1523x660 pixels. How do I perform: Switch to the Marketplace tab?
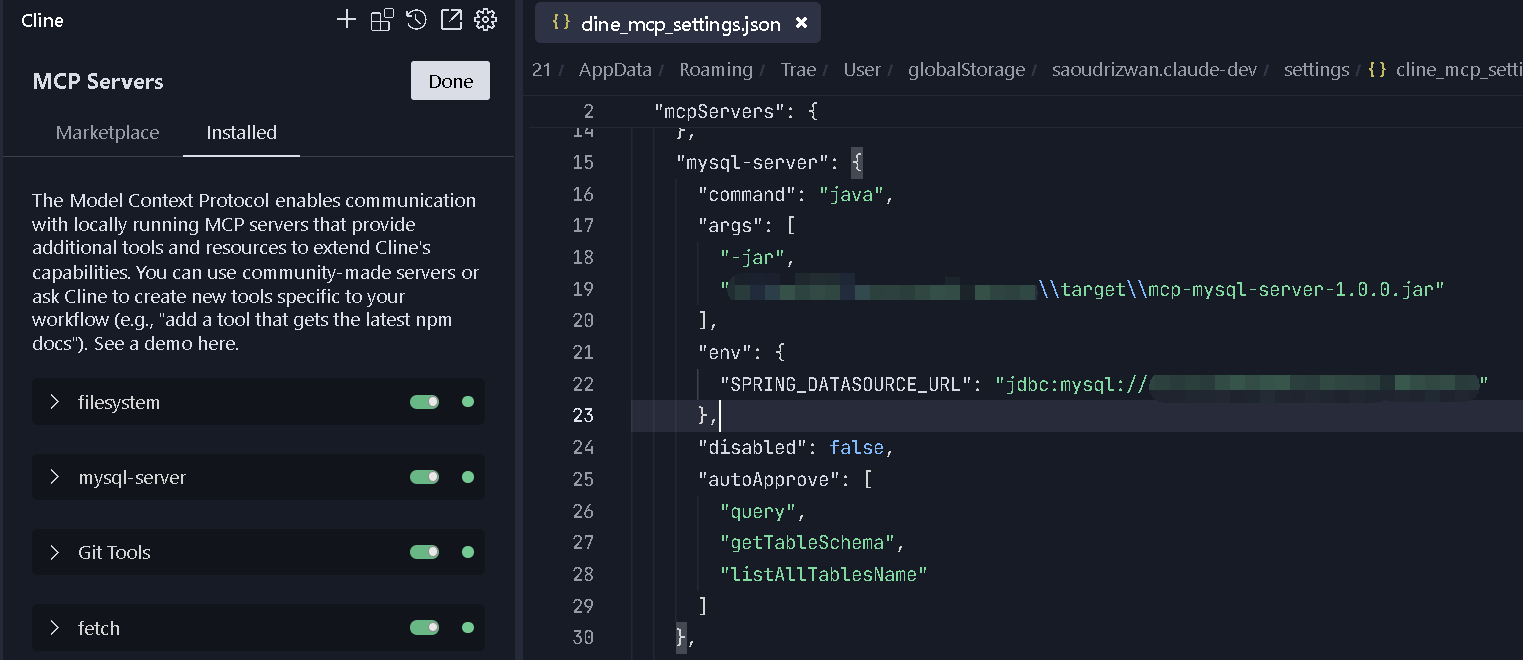pyautogui.click(x=107, y=132)
